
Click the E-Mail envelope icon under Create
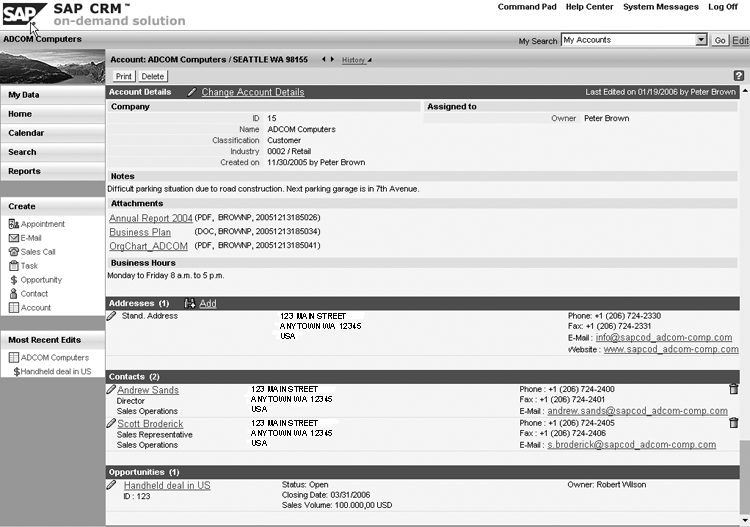(14, 238)
